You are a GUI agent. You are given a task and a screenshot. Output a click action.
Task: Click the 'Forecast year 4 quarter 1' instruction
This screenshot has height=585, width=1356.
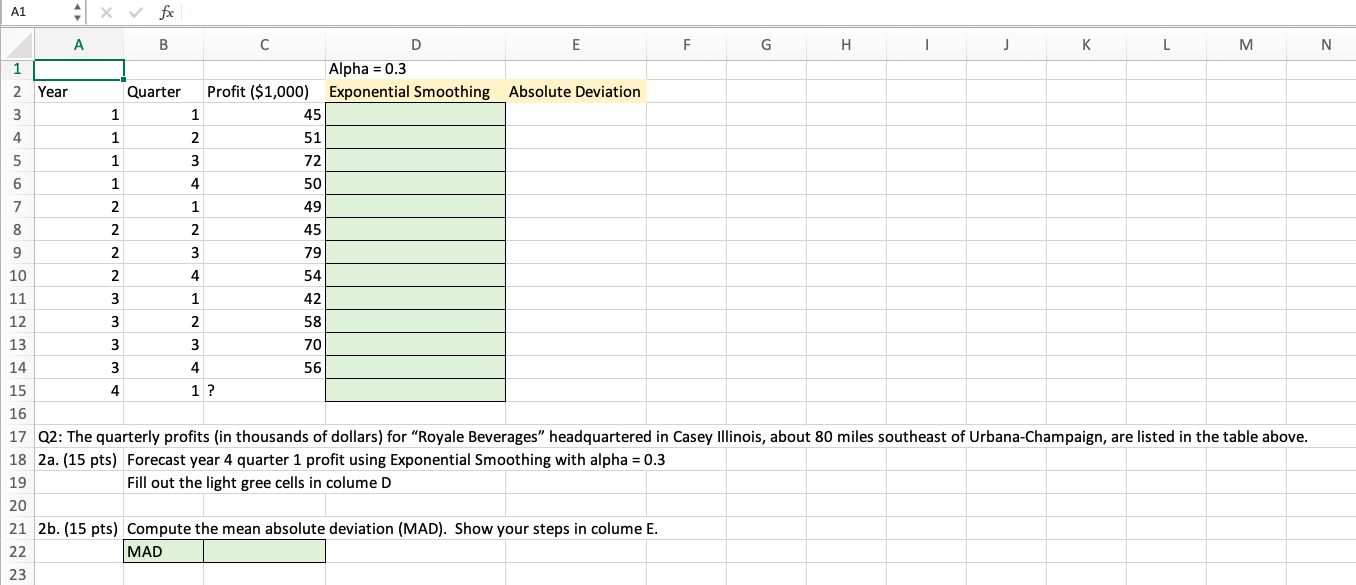tap(396, 459)
